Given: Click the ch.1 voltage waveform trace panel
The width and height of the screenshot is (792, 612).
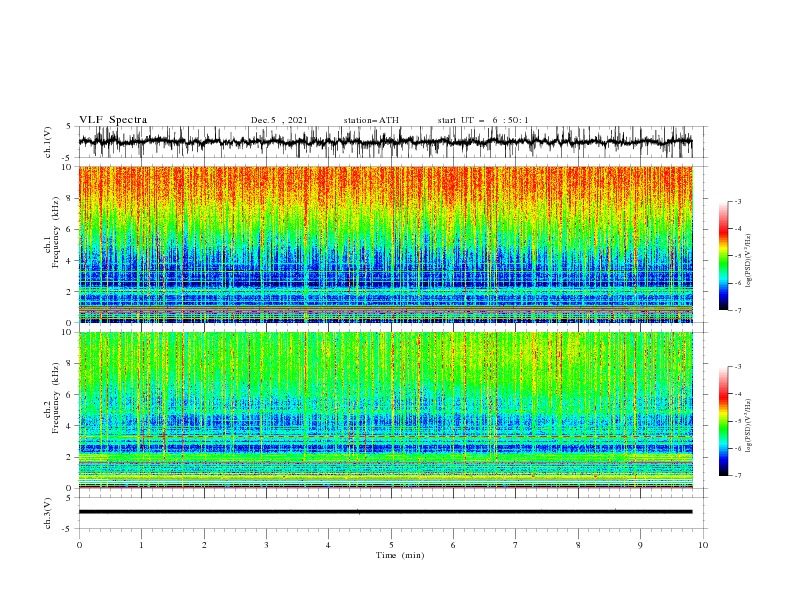Looking at the screenshot, I should [x=385, y=142].
